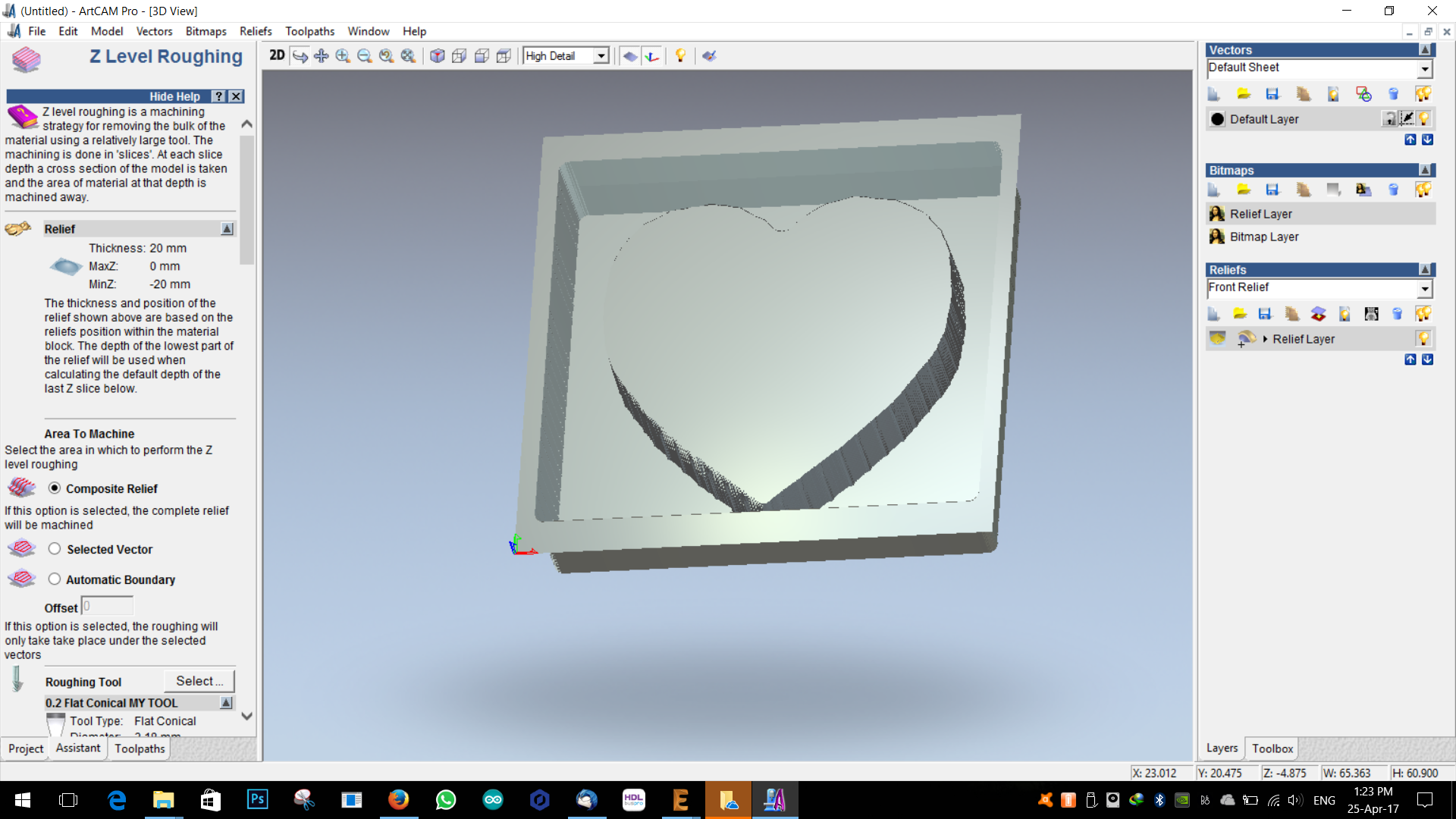Move relief layer down arrow
The image size is (1456, 819).
(1427, 359)
